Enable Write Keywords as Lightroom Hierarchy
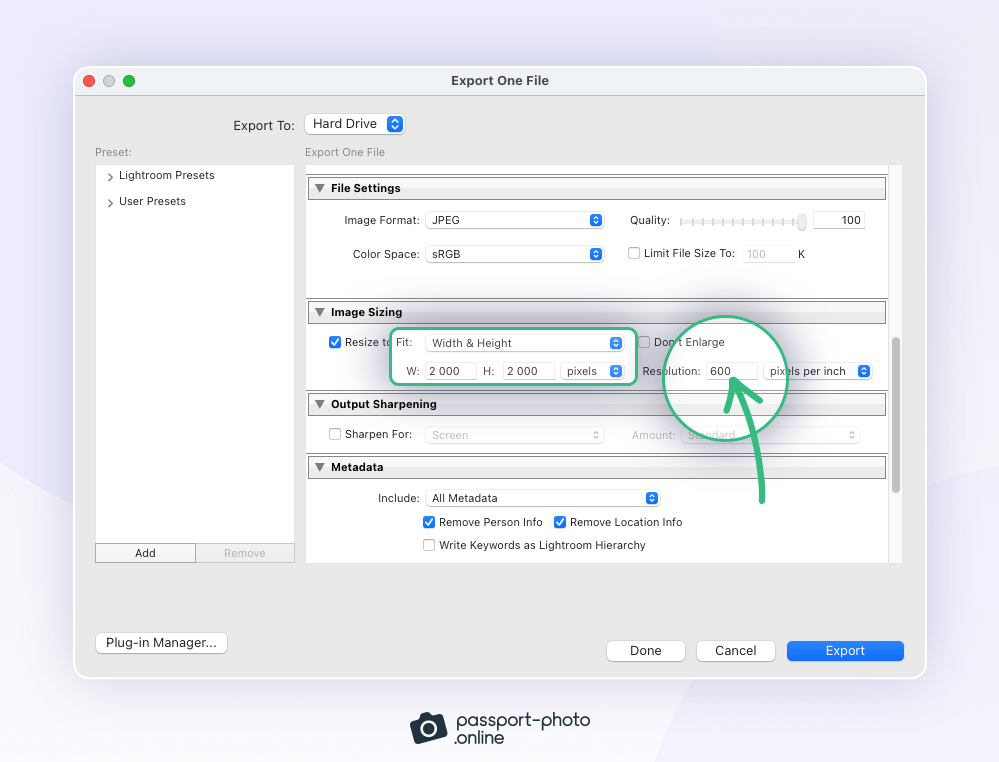The height and width of the screenshot is (762, 999). (x=429, y=545)
